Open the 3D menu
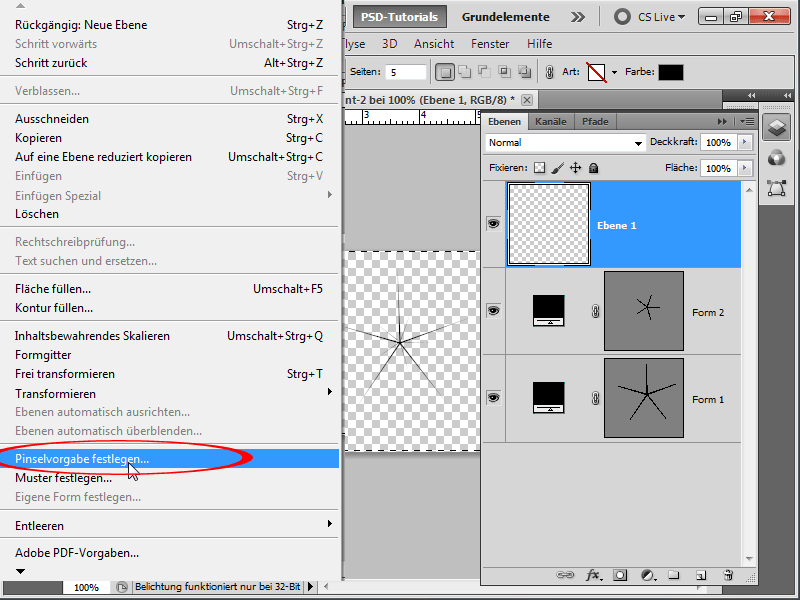Screen dimensions: 800x600 coord(390,44)
